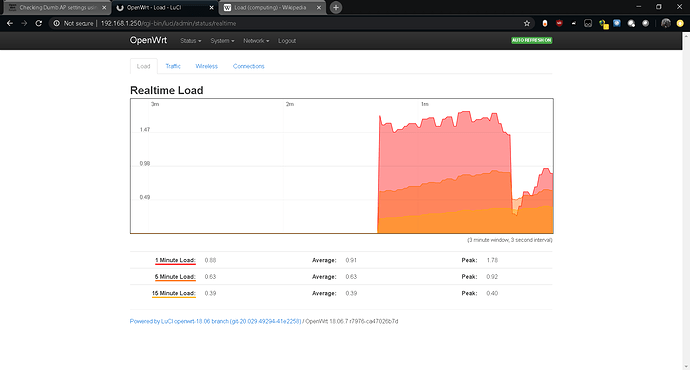Open the Powered by LuCI openwrt-18.06 link
The width and height of the screenshot is (690, 370).
(216, 321)
